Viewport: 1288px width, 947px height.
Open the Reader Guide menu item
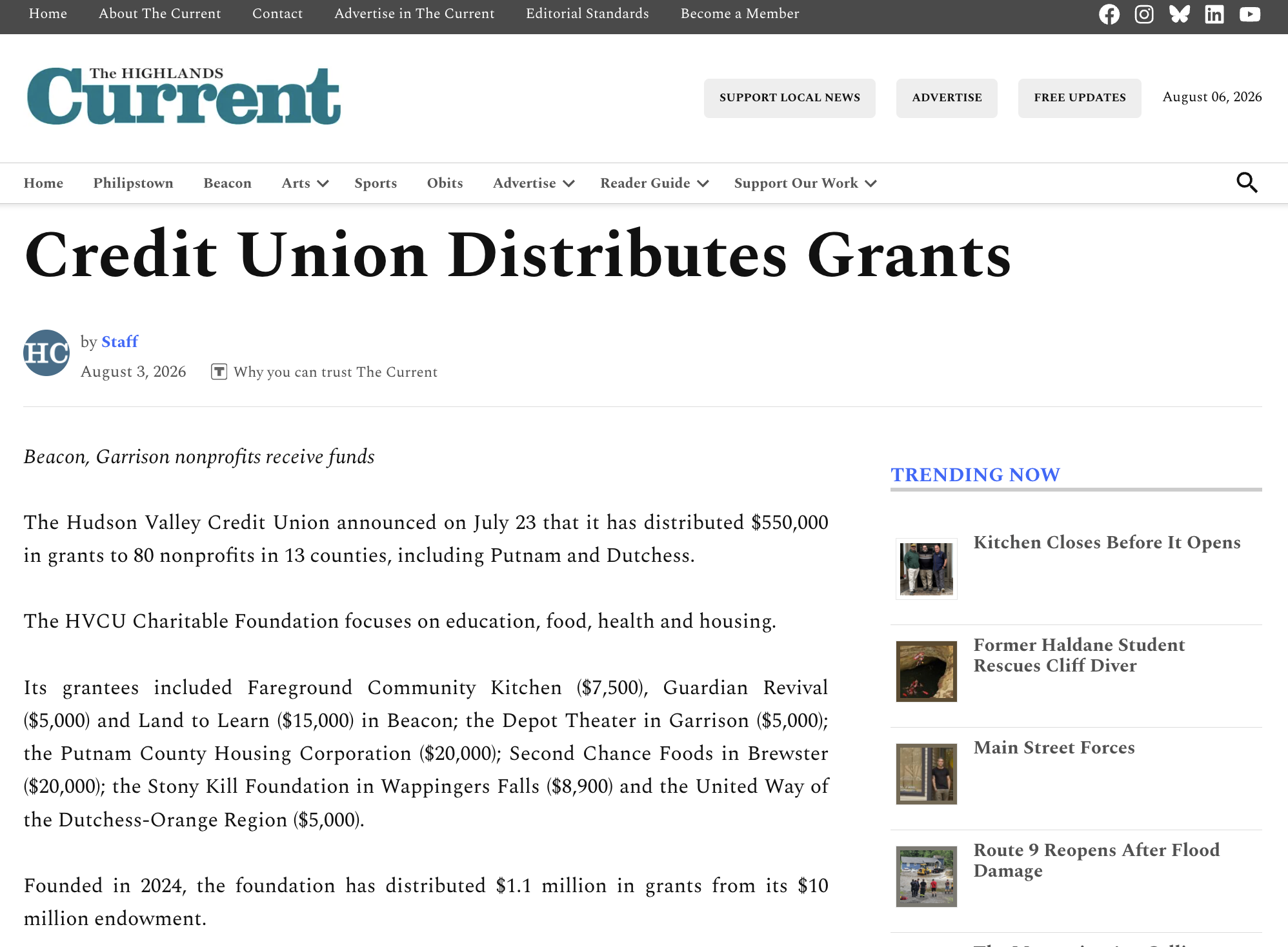(x=645, y=183)
